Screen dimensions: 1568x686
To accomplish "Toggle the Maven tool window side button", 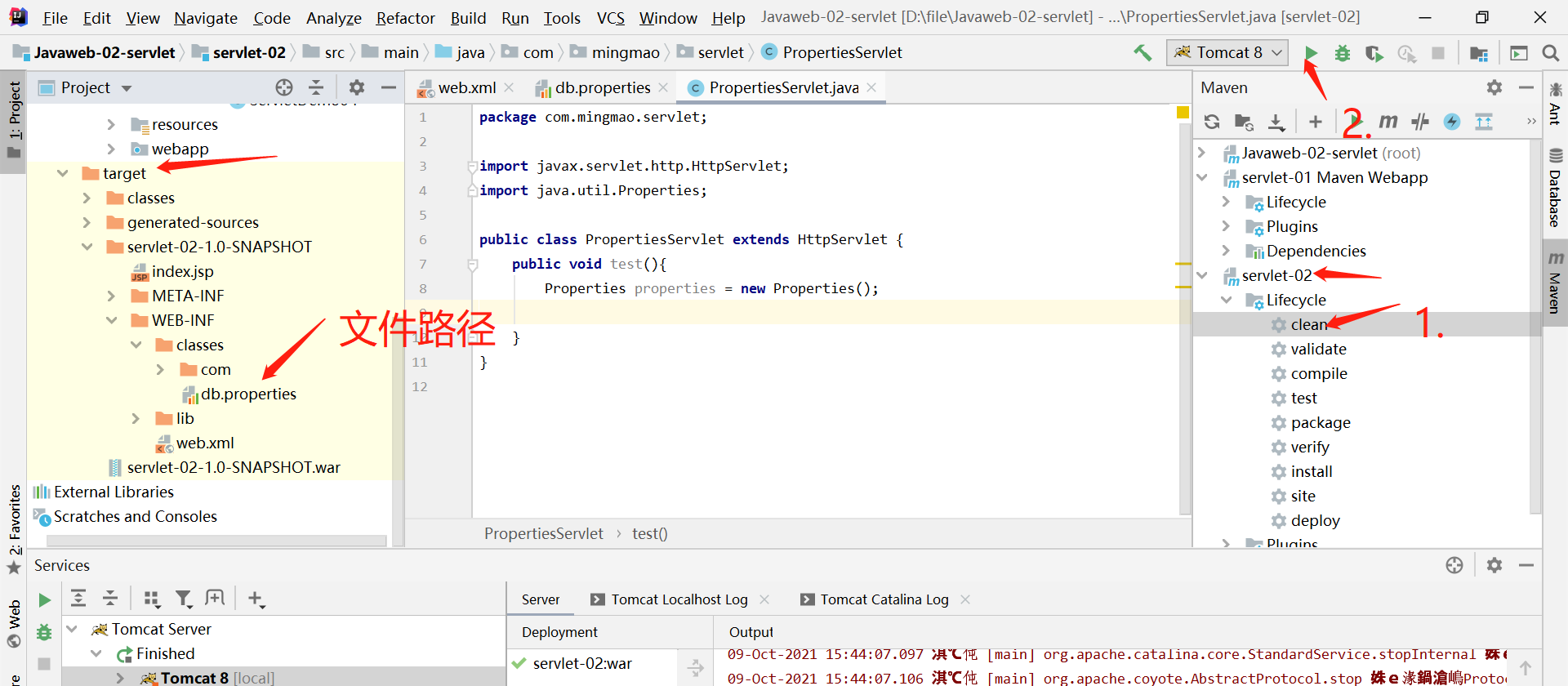I will tap(1555, 283).
